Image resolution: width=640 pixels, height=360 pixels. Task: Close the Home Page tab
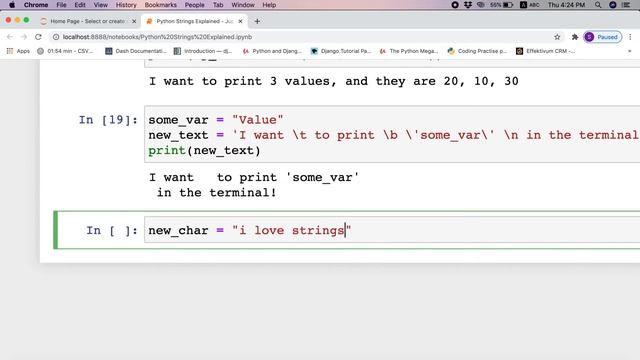click(x=134, y=21)
